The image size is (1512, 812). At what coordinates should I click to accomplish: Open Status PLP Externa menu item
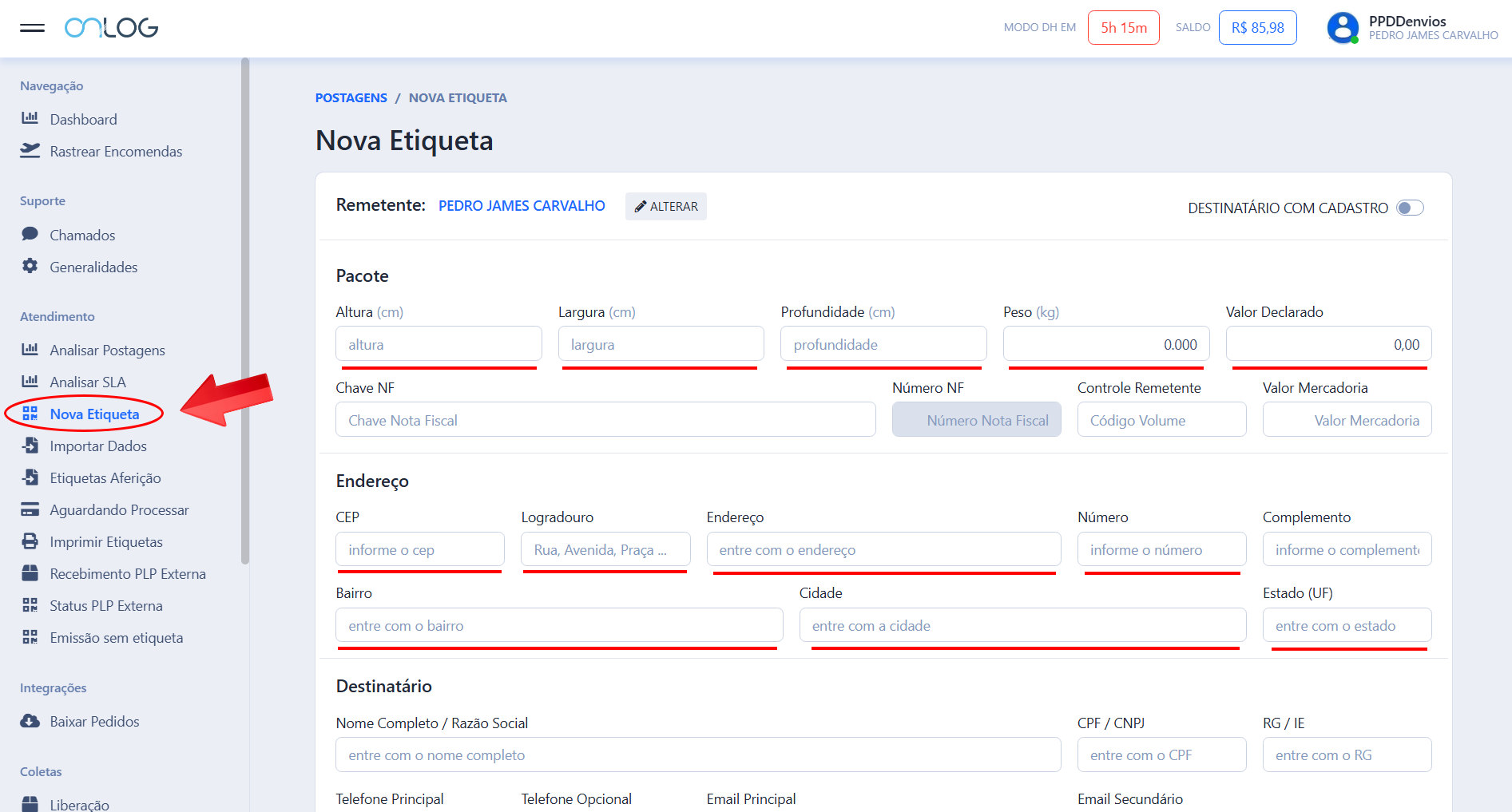[x=106, y=606]
